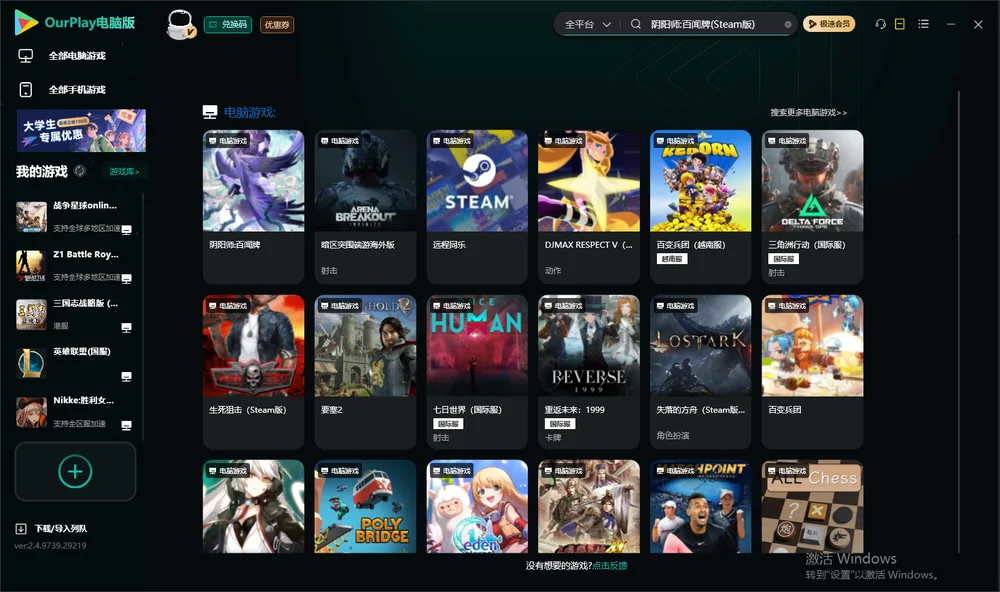Open the 兑换码 redeem code button
This screenshot has width=1000, height=592.
pyautogui.click(x=228, y=25)
